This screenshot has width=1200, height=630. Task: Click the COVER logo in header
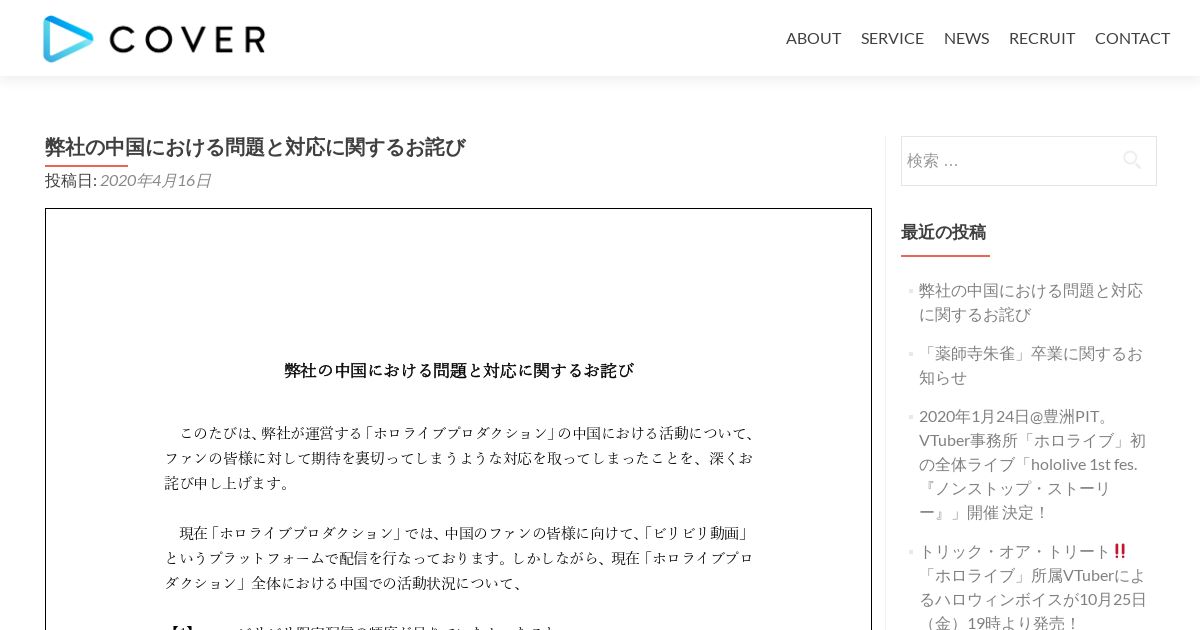tap(155, 39)
